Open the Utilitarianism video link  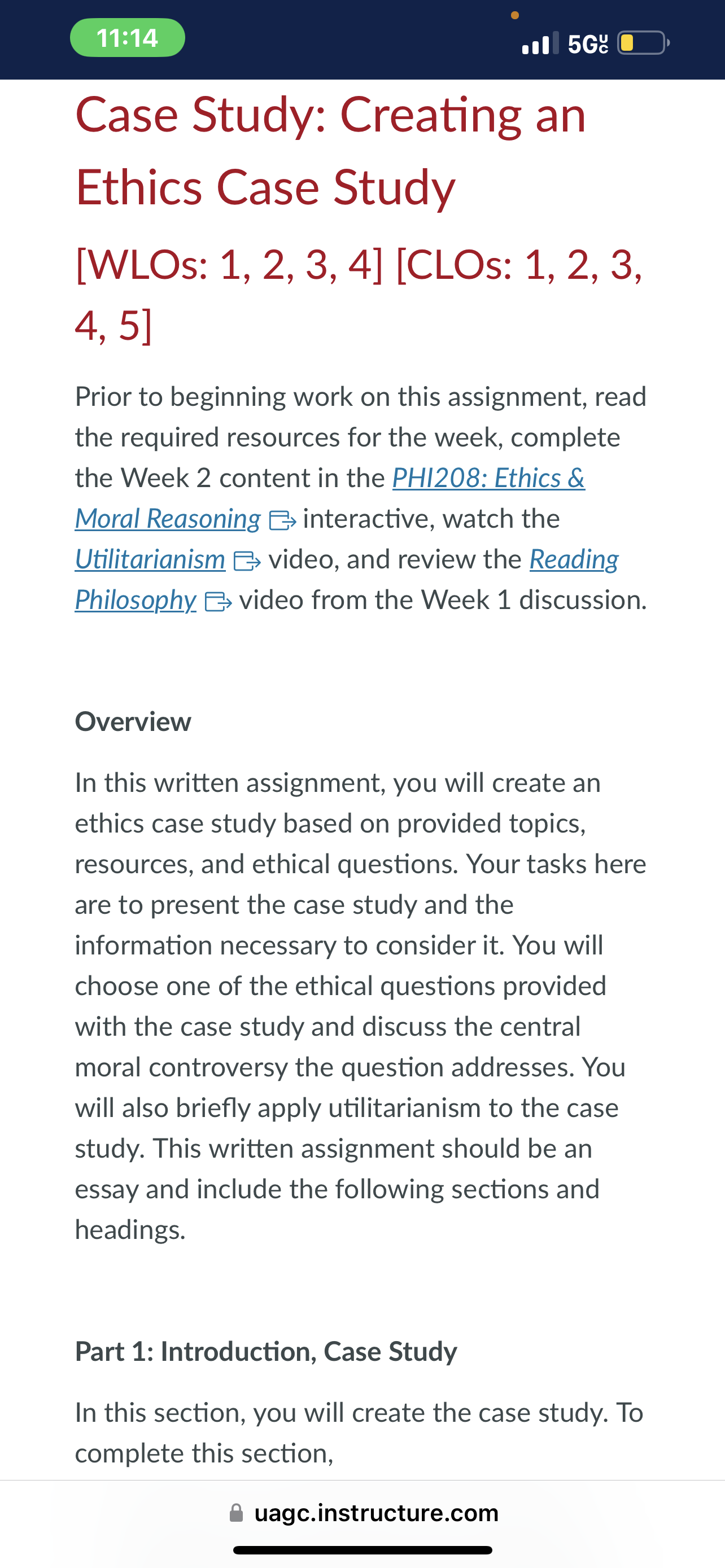pyautogui.click(x=150, y=559)
